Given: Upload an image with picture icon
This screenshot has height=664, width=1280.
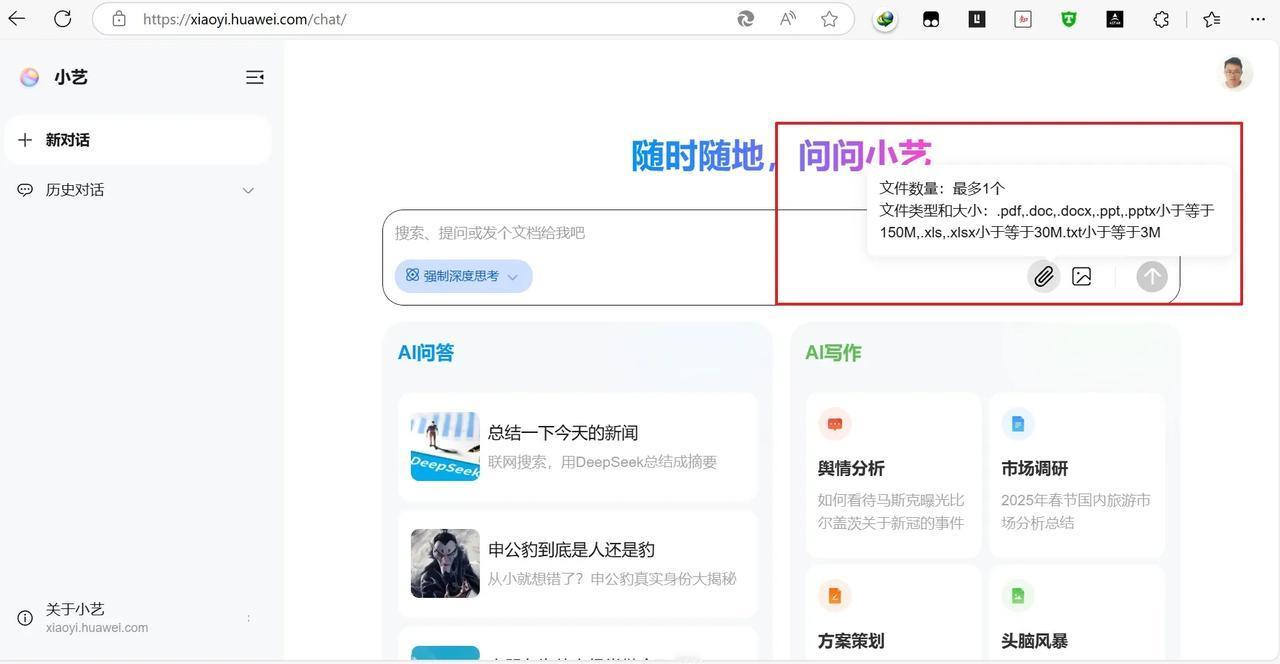Looking at the screenshot, I should point(1081,276).
